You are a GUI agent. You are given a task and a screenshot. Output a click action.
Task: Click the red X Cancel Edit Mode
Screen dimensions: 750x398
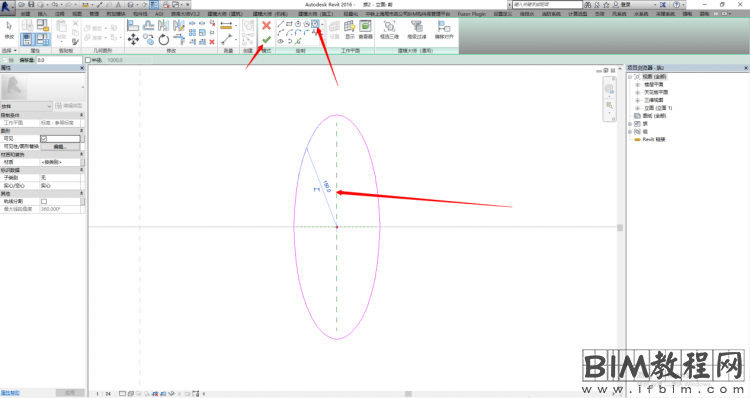click(x=266, y=25)
